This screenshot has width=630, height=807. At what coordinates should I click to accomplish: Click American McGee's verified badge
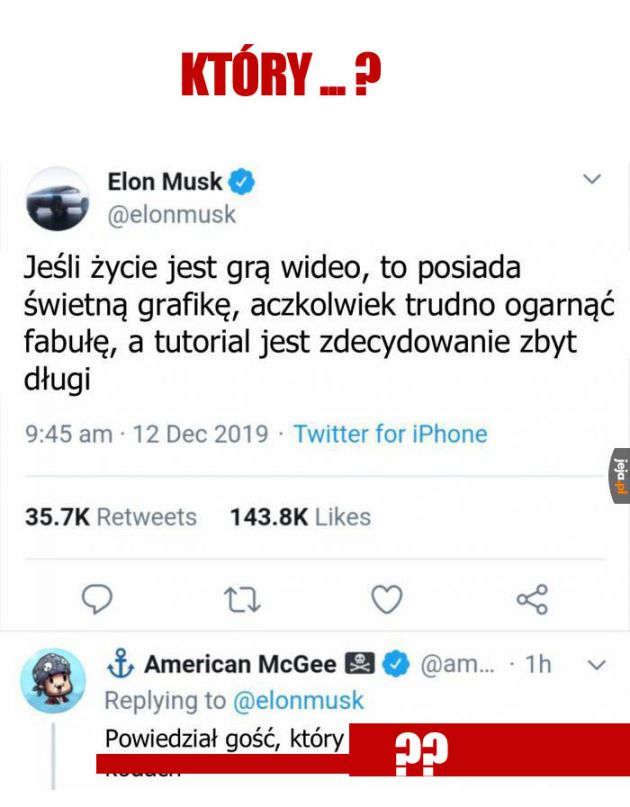pyautogui.click(x=398, y=664)
